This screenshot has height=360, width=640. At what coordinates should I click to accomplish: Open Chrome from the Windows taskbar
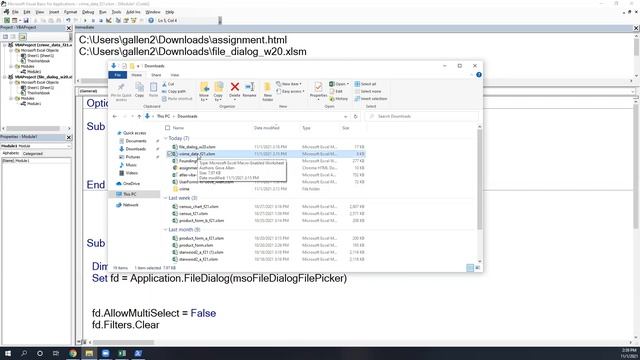[x=73, y=353]
